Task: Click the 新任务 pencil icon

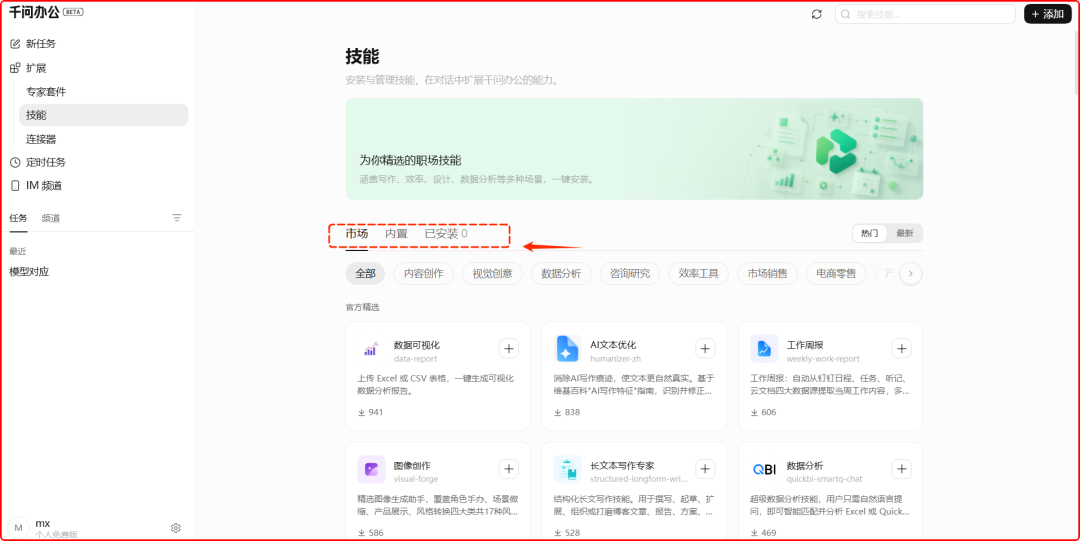Action: (x=15, y=44)
